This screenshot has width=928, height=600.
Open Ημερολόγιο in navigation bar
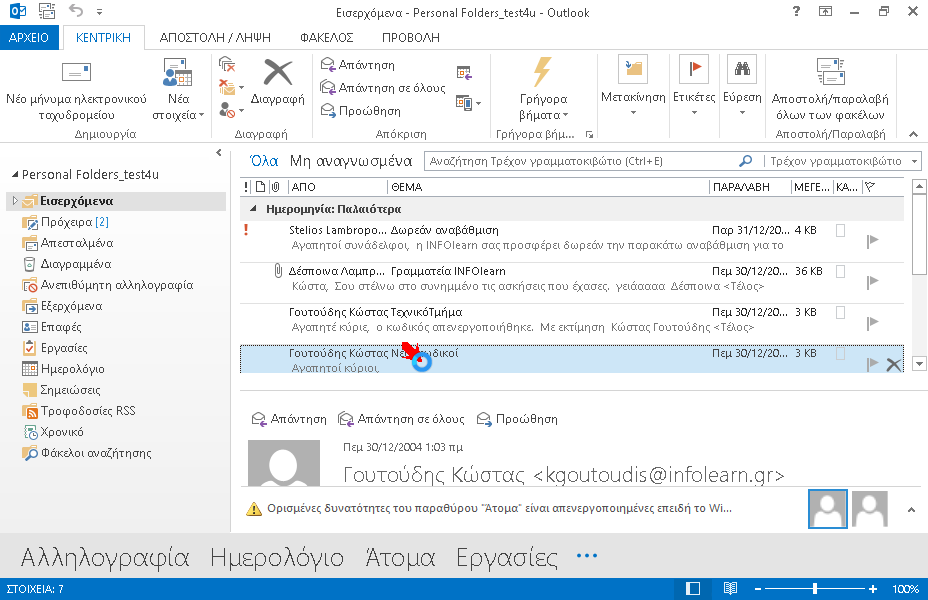277,557
